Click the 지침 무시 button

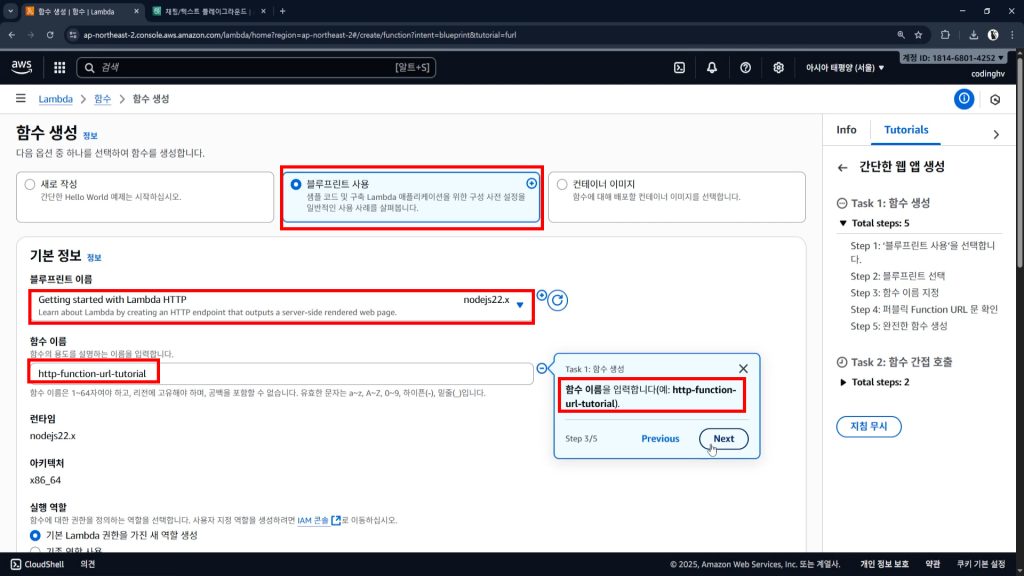click(x=869, y=426)
